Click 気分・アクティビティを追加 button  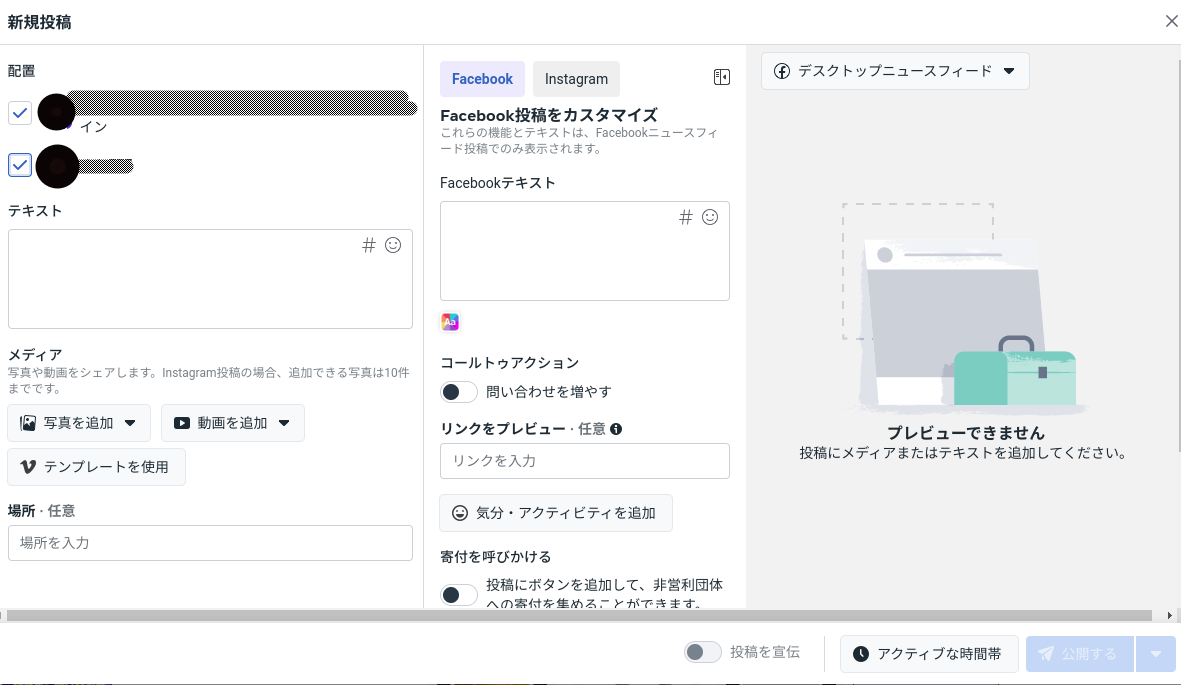556,513
